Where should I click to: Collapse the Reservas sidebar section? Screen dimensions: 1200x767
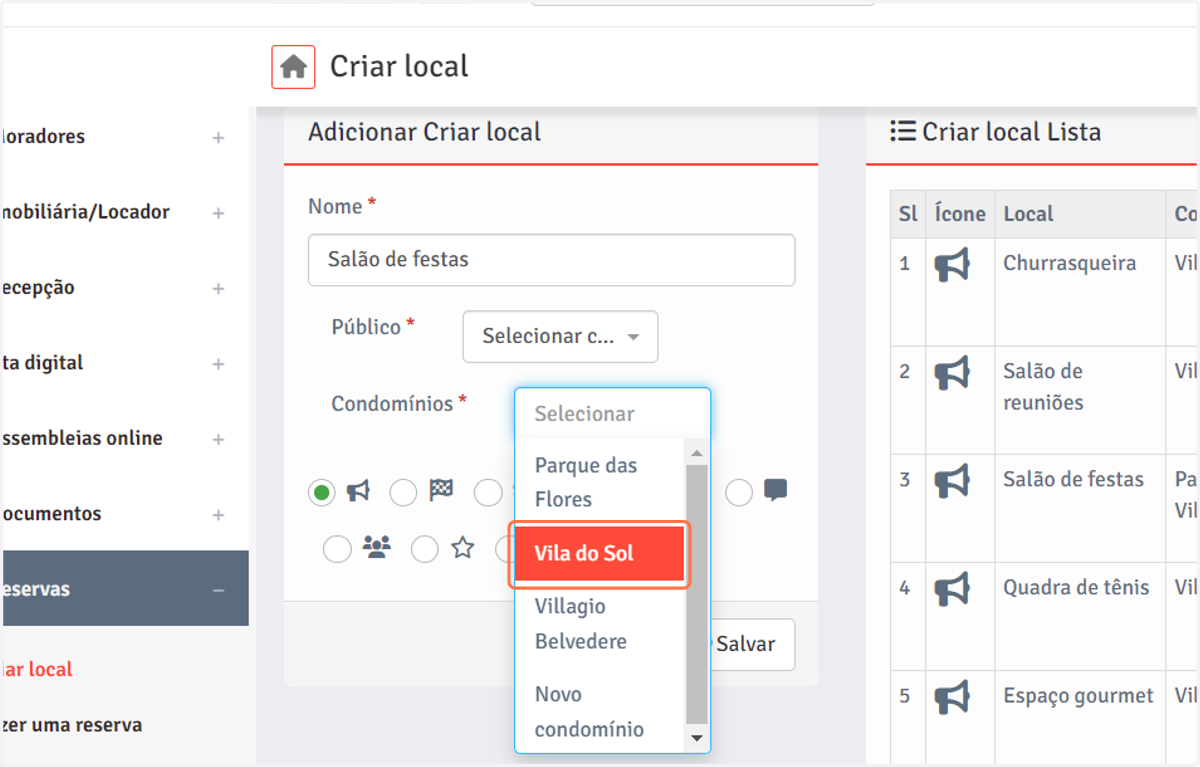pos(218,590)
